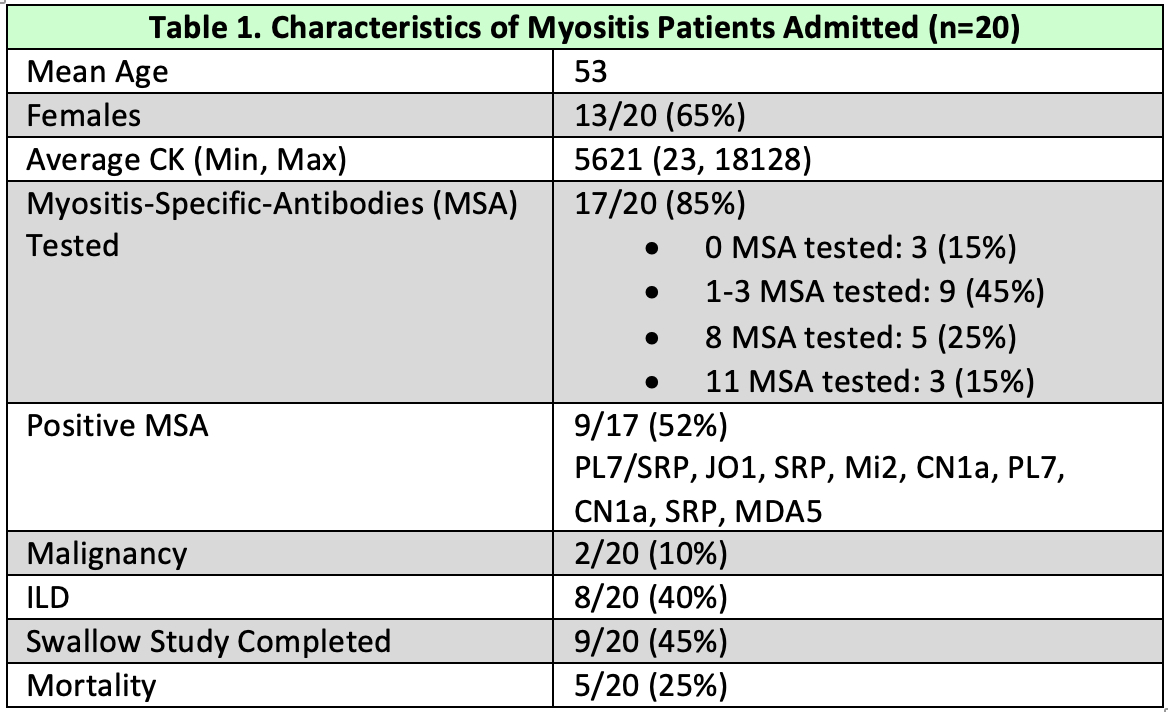
Task: Select the Females row label
Action: tap(84, 115)
